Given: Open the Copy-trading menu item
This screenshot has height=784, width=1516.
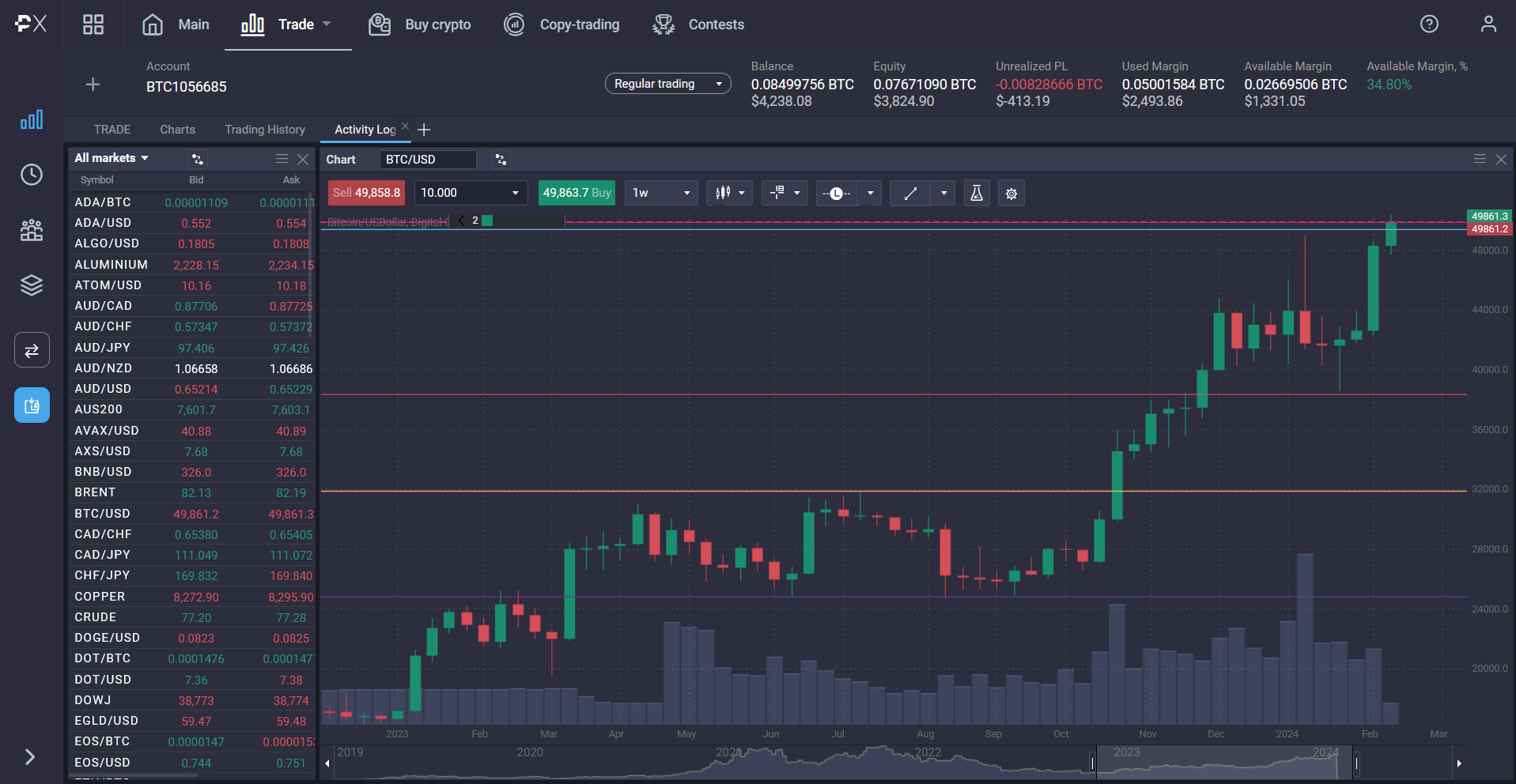Looking at the screenshot, I should (562, 24).
